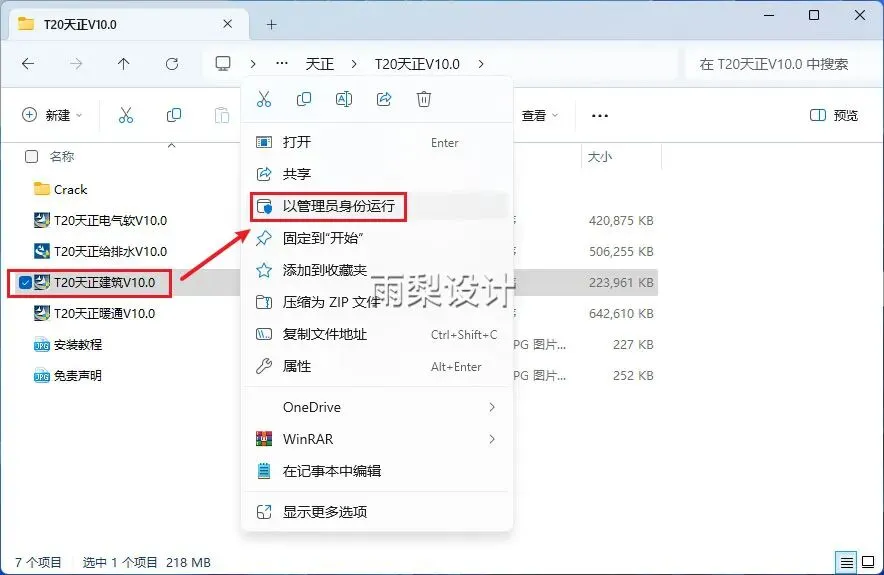
Task: Select 复制文件地址
Action: (377, 334)
